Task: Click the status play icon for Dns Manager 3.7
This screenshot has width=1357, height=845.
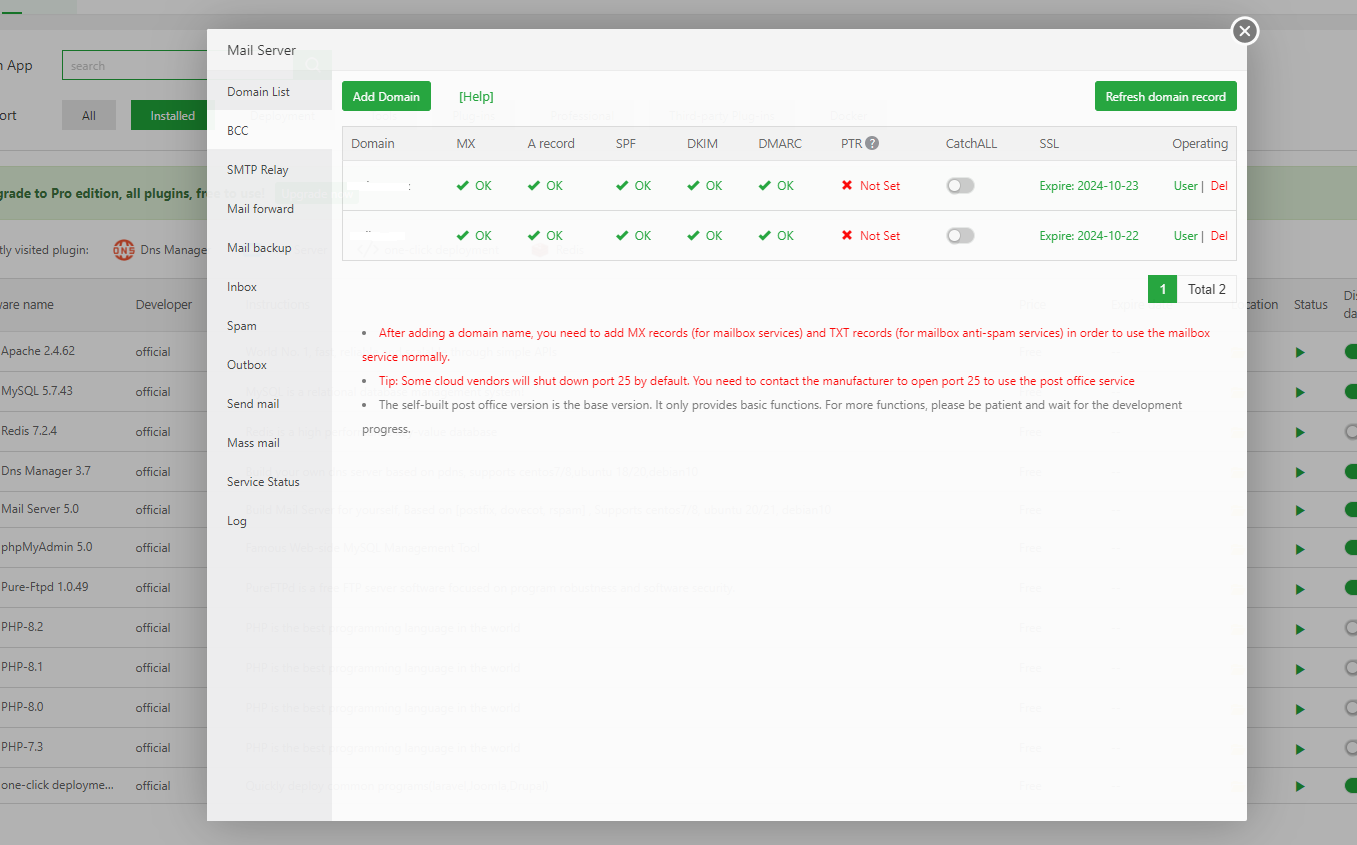Action: pos(1300,472)
